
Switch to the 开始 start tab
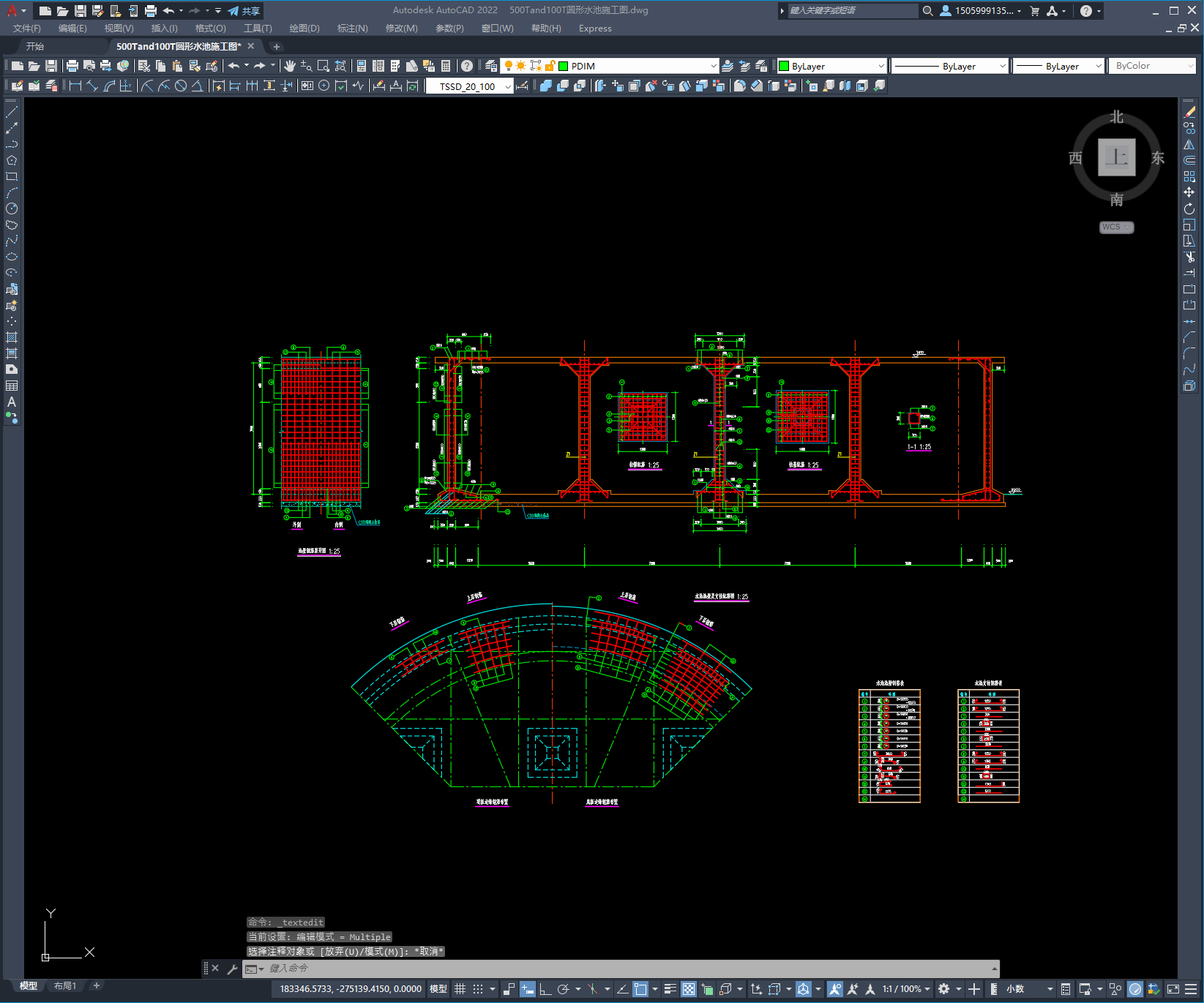pos(35,46)
